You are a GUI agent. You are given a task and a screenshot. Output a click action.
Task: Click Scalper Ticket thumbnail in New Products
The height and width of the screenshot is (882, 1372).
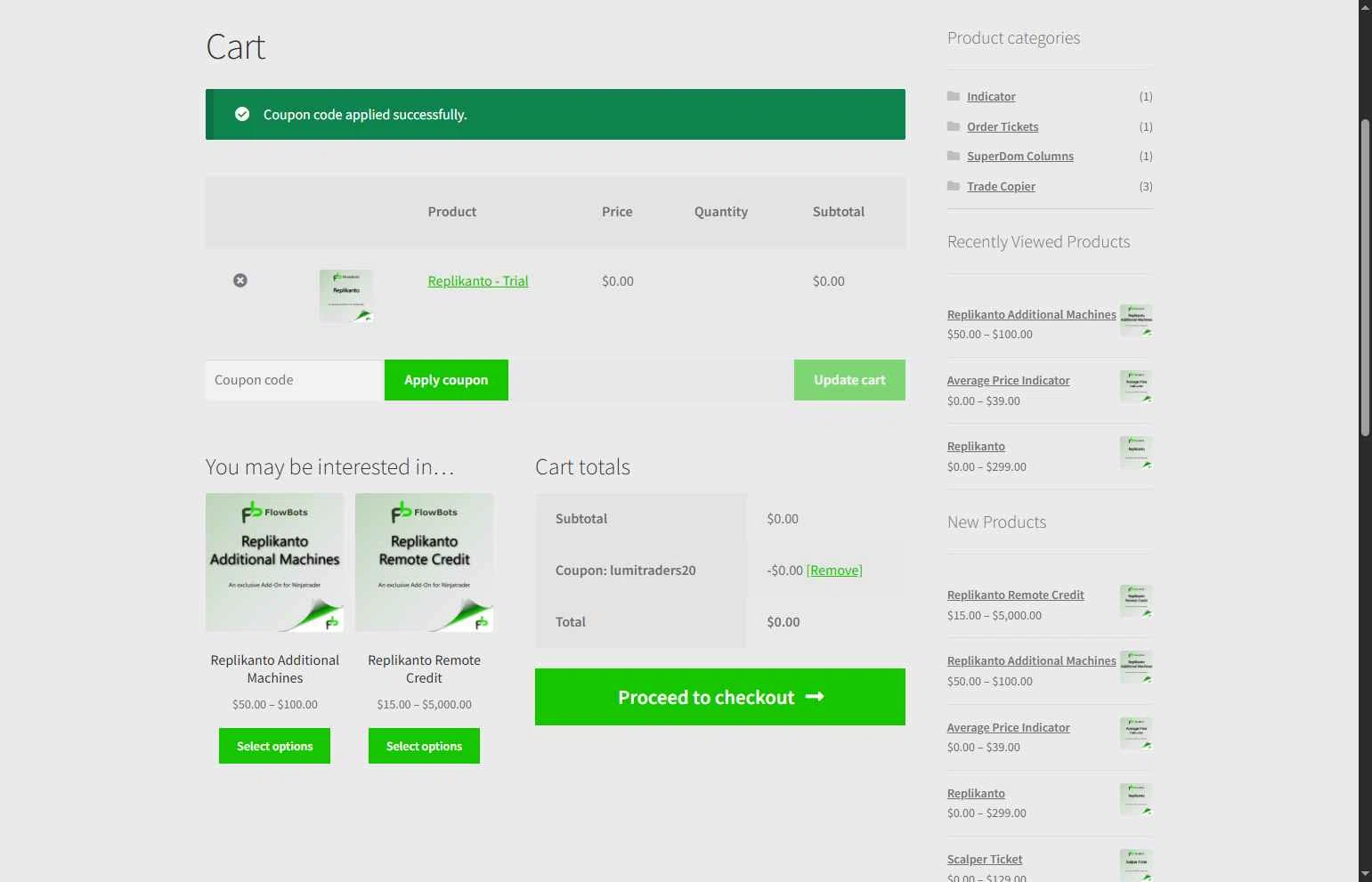point(1136,865)
